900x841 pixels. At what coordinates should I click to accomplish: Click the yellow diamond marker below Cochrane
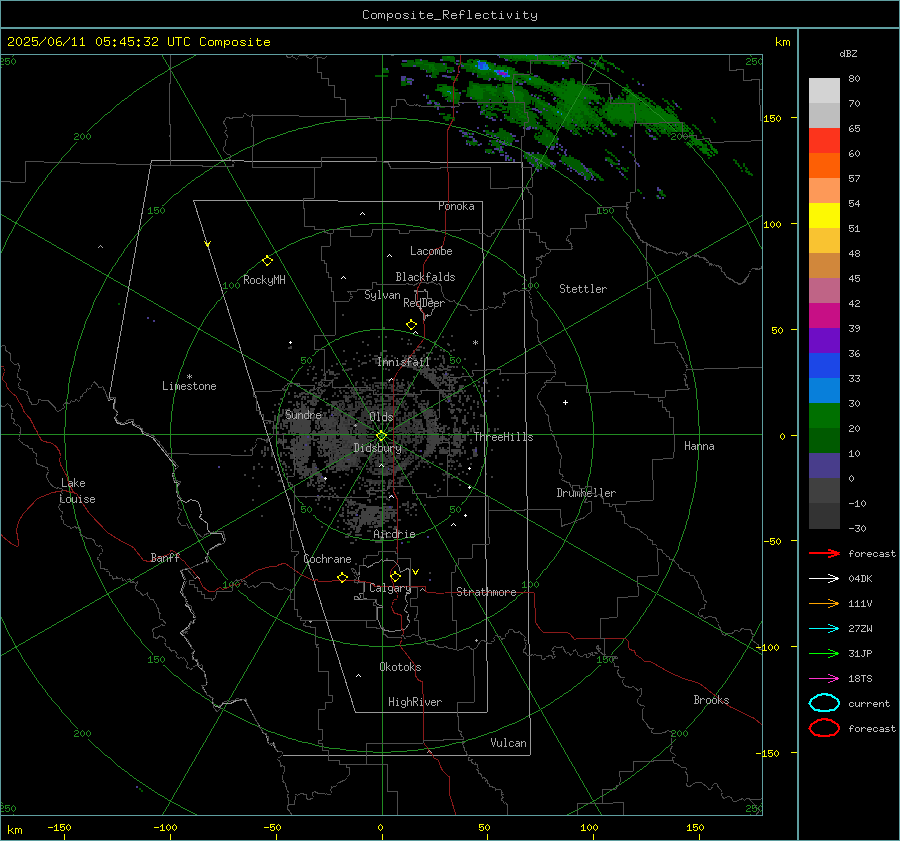[x=342, y=577]
